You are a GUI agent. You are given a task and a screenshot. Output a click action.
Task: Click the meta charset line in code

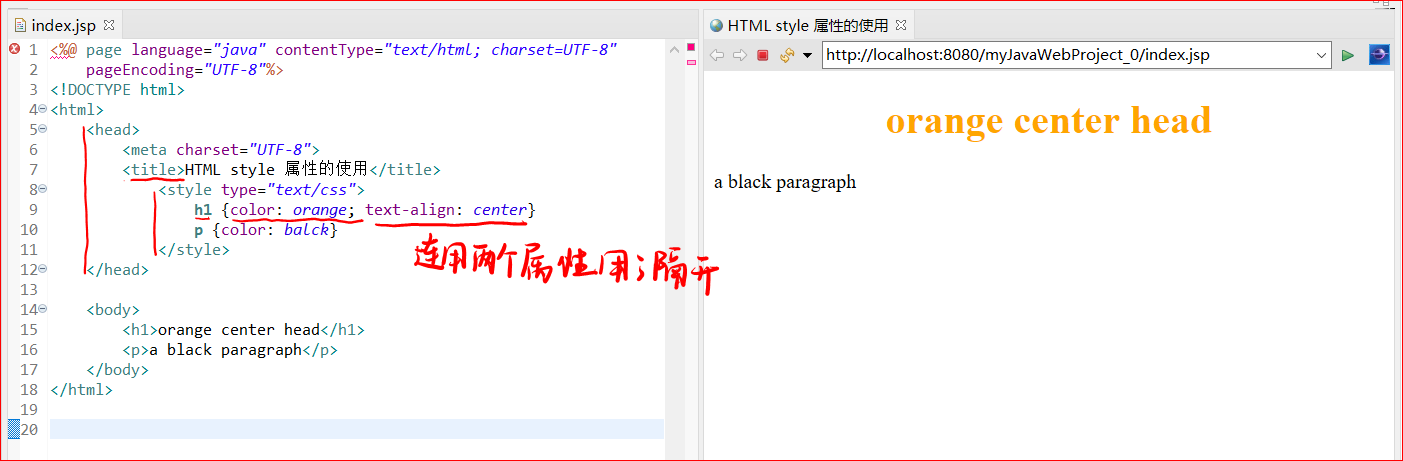click(221, 150)
